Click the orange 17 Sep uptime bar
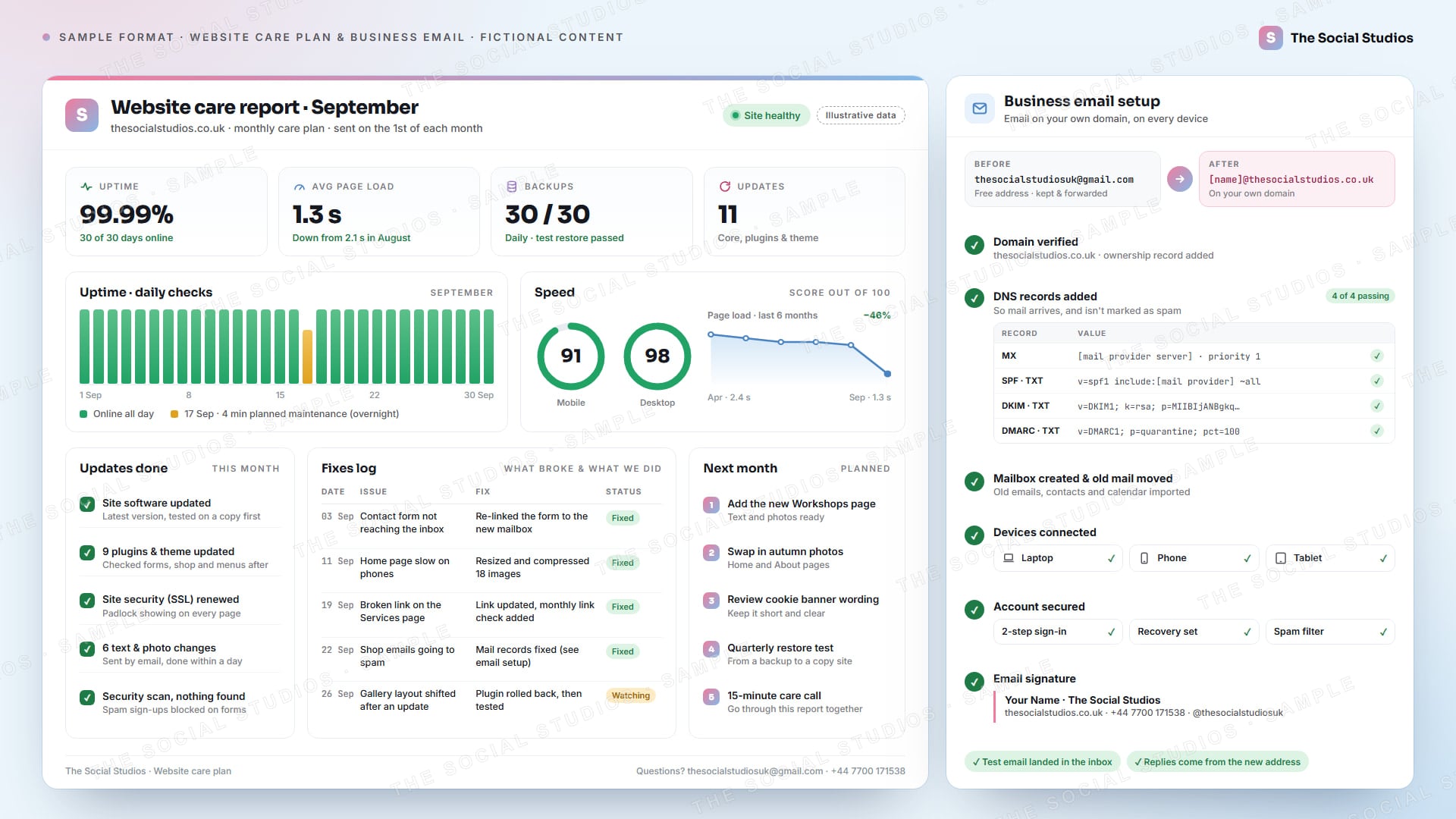Viewport: 1456px width, 819px height. [307, 356]
